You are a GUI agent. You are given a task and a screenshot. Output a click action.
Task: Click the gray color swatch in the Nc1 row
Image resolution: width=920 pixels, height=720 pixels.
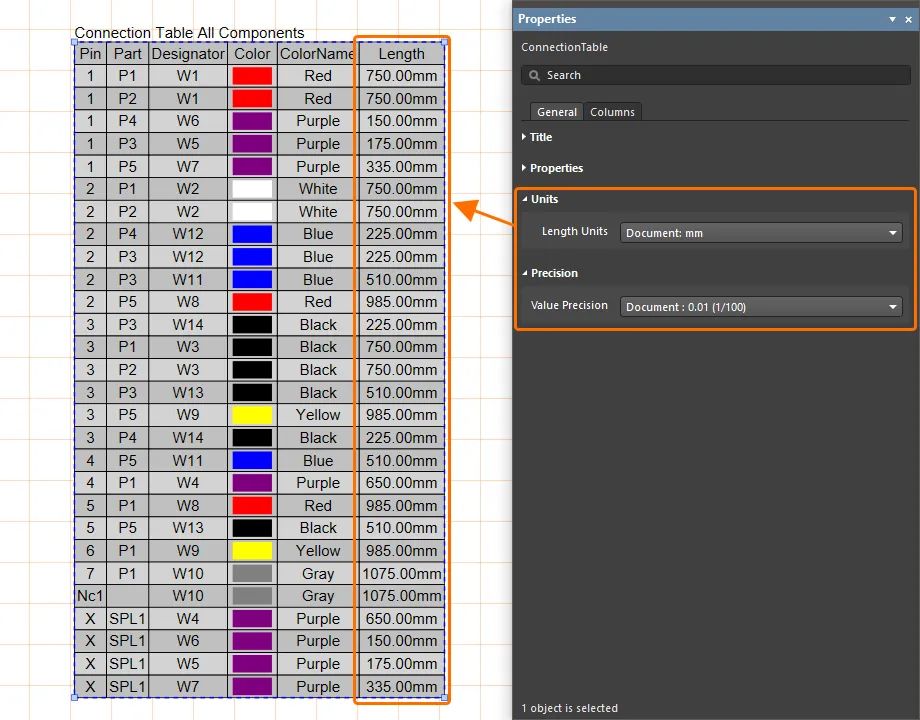pyautogui.click(x=252, y=596)
